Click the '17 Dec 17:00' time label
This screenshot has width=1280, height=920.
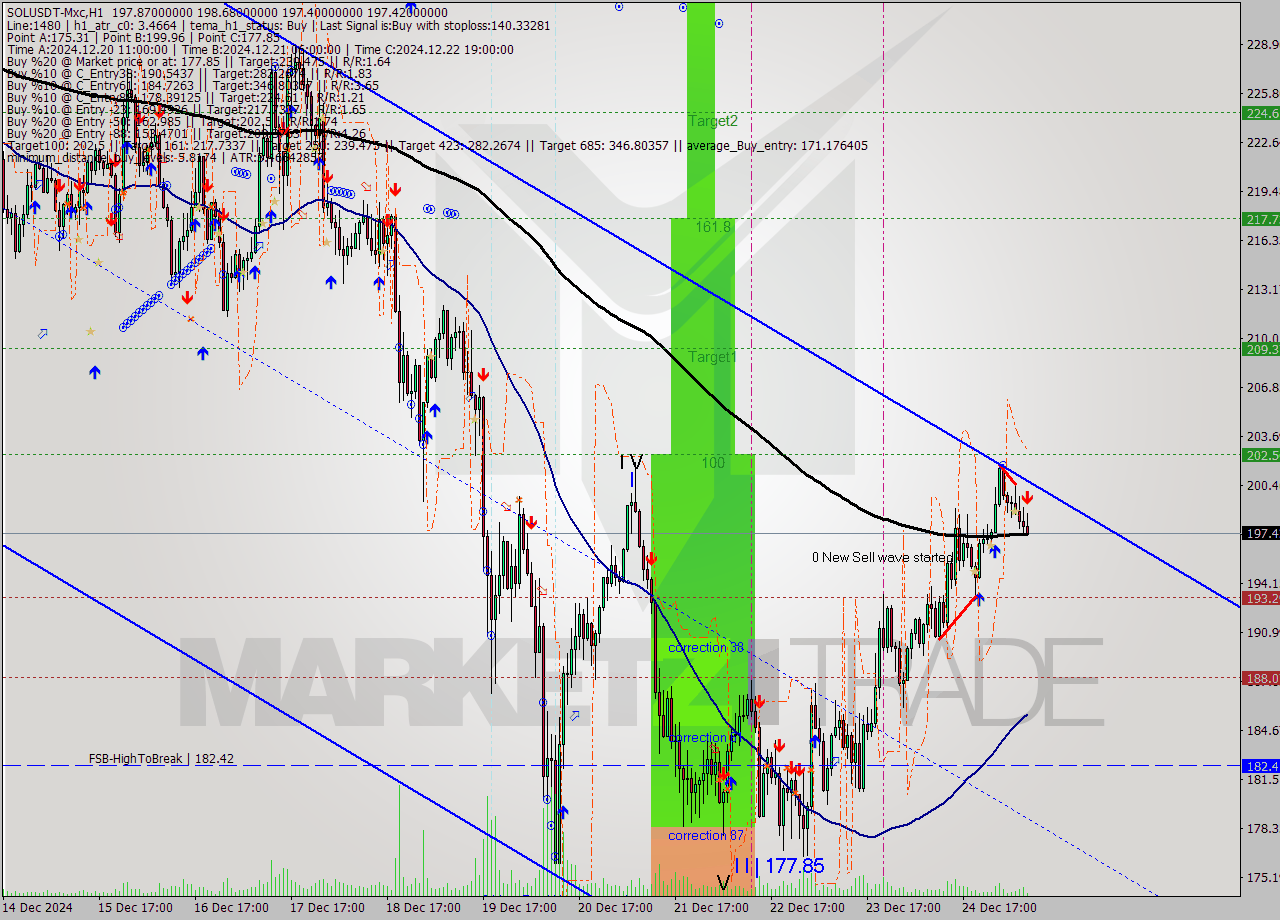pyautogui.click(x=327, y=907)
